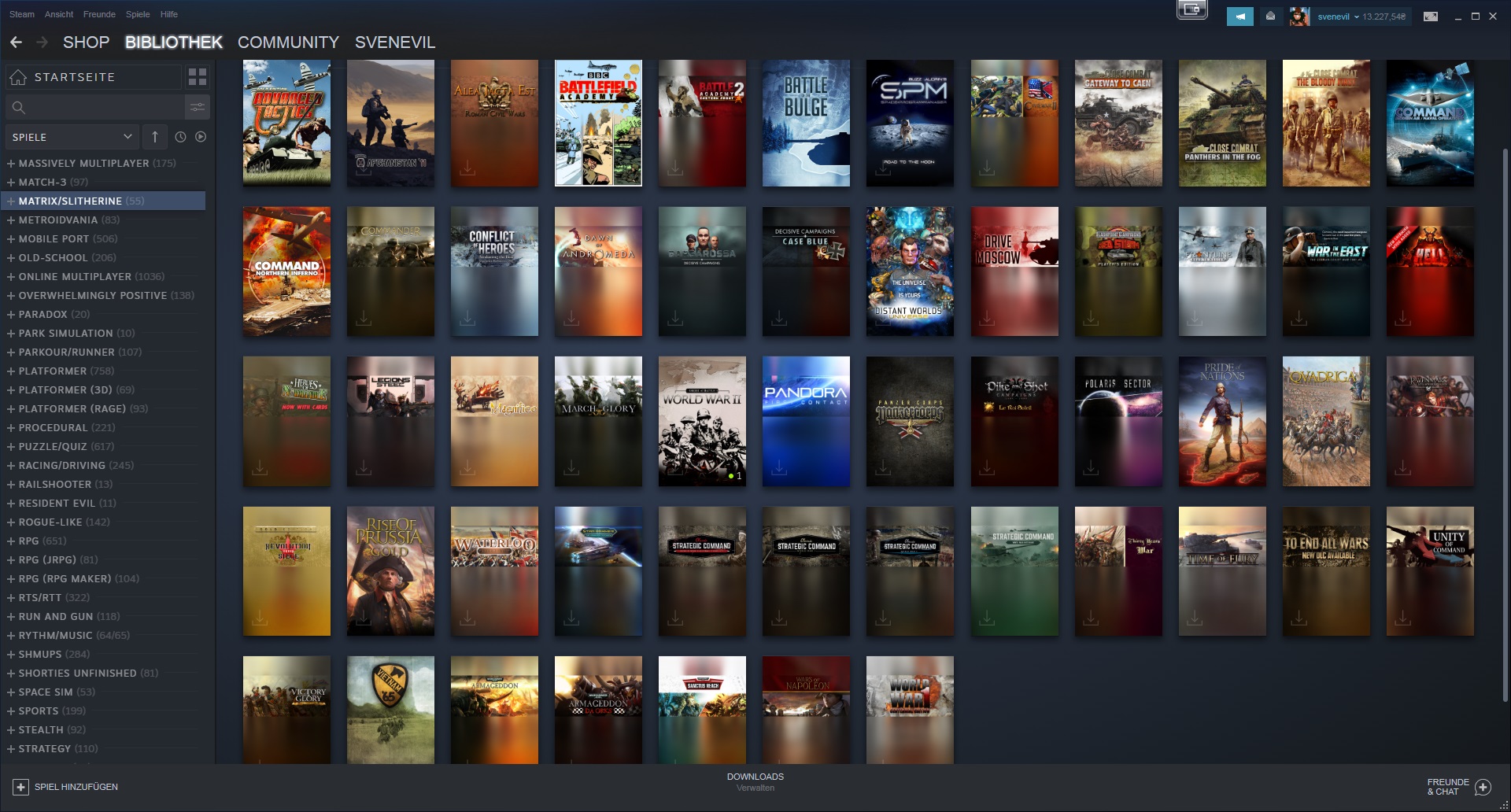
Task: Expand the ROGUE-LIKE collection
Action: (x=11, y=522)
